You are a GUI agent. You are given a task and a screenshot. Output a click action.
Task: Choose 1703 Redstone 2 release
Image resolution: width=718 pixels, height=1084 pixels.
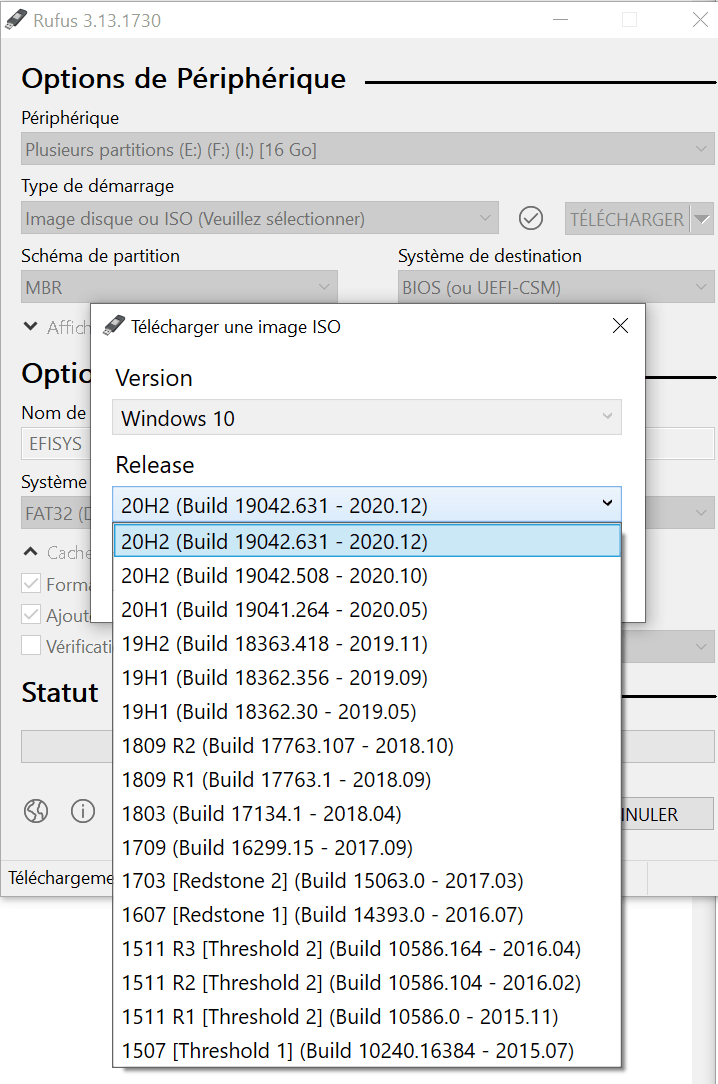(x=367, y=881)
